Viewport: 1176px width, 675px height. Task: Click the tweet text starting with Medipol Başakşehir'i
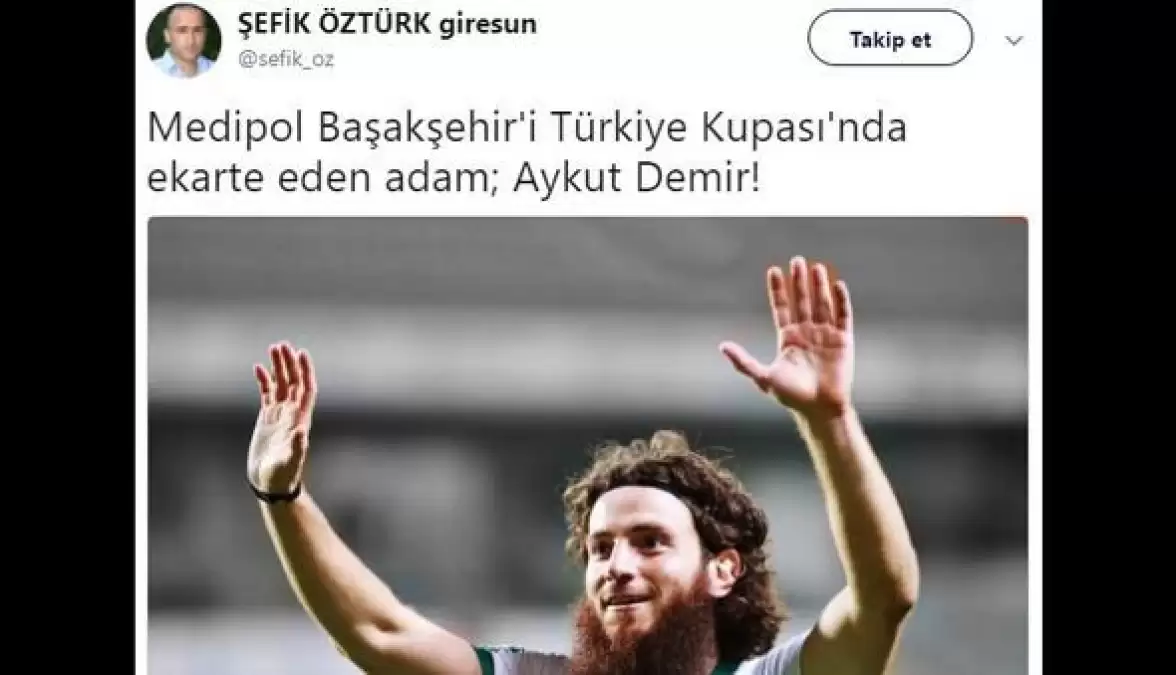click(526, 154)
